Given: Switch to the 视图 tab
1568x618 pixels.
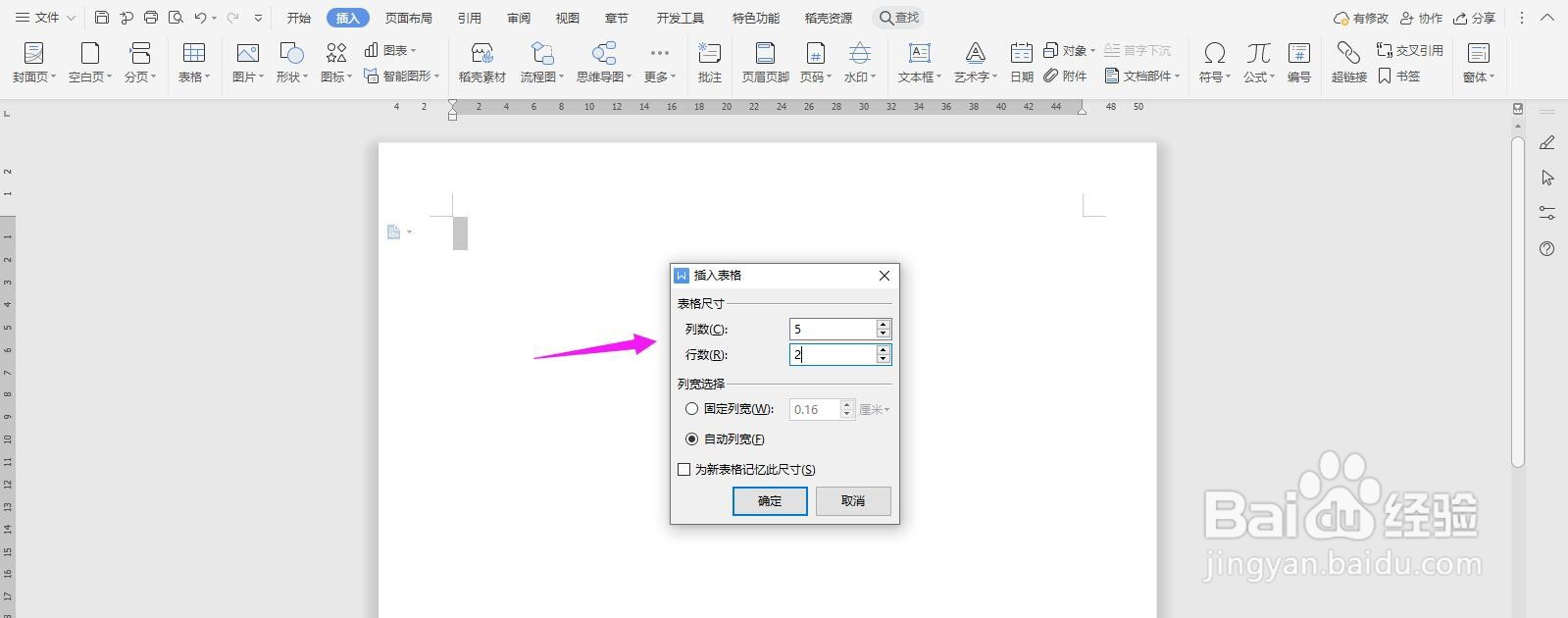Looking at the screenshot, I should [x=567, y=18].
